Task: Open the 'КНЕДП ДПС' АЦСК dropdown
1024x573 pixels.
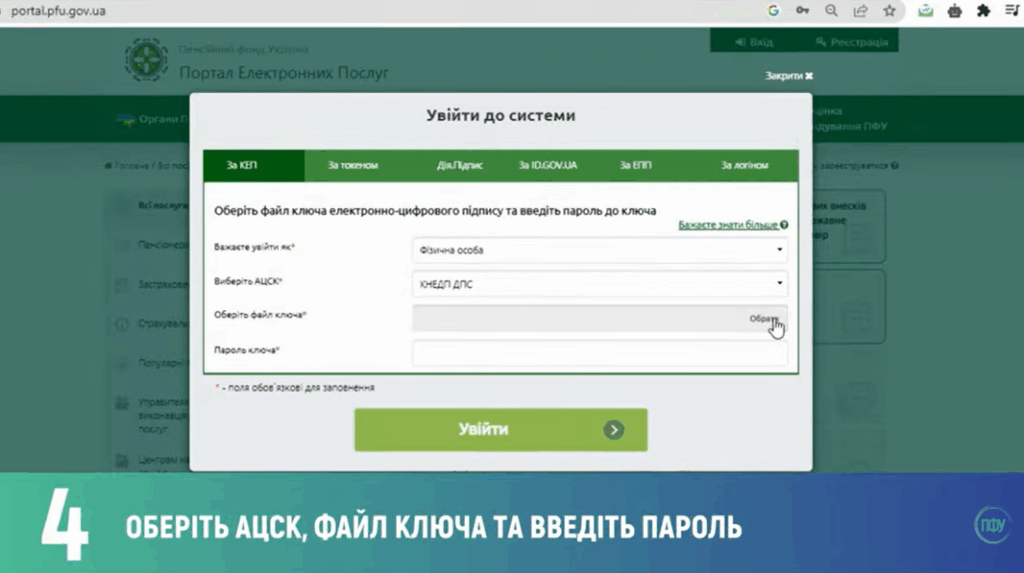Action: click(599, 284)
